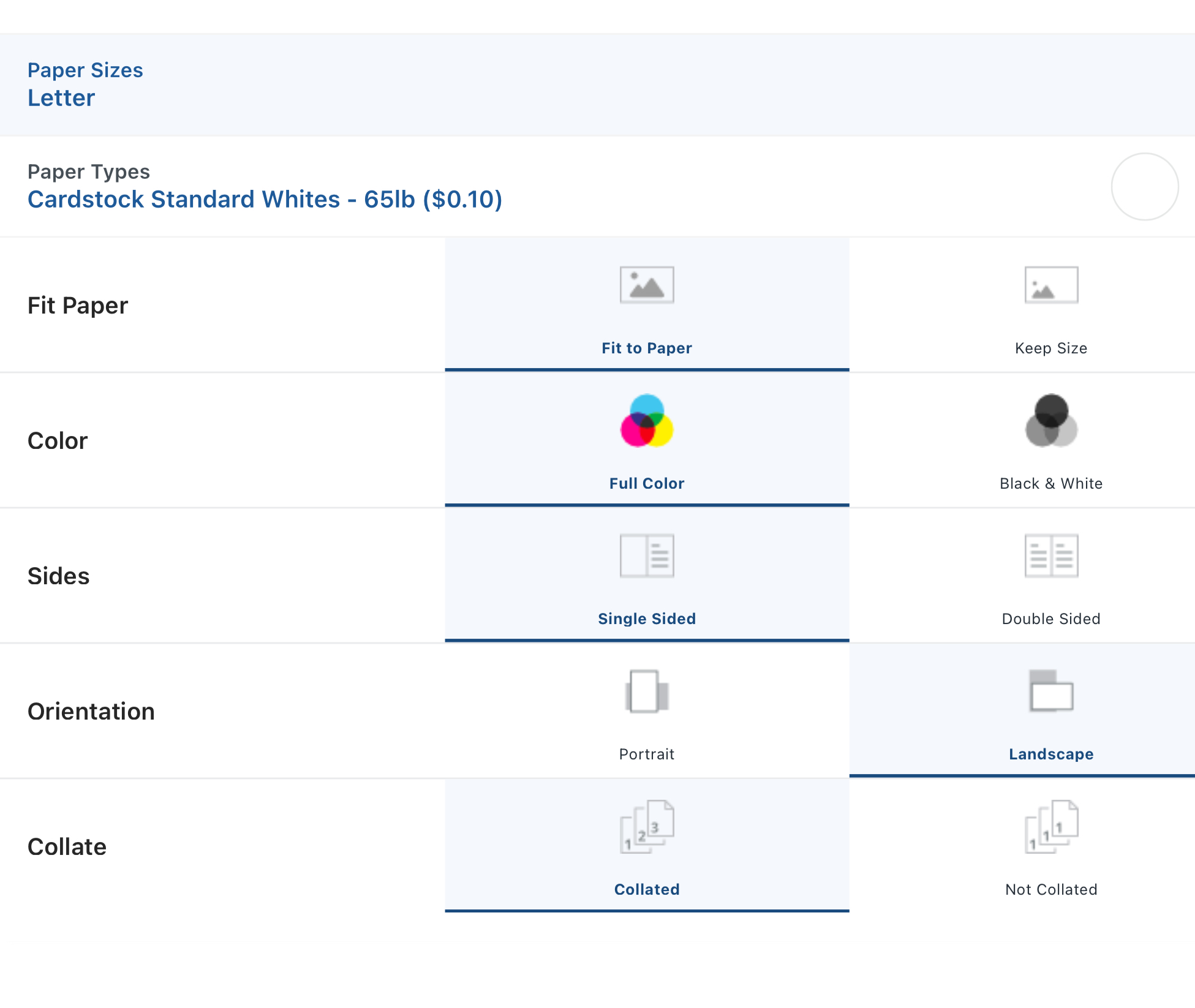This screenshot has height=1008, width=1195.
Task: Select the empty circle next to Paper Types
Action: pos(1144,187)
